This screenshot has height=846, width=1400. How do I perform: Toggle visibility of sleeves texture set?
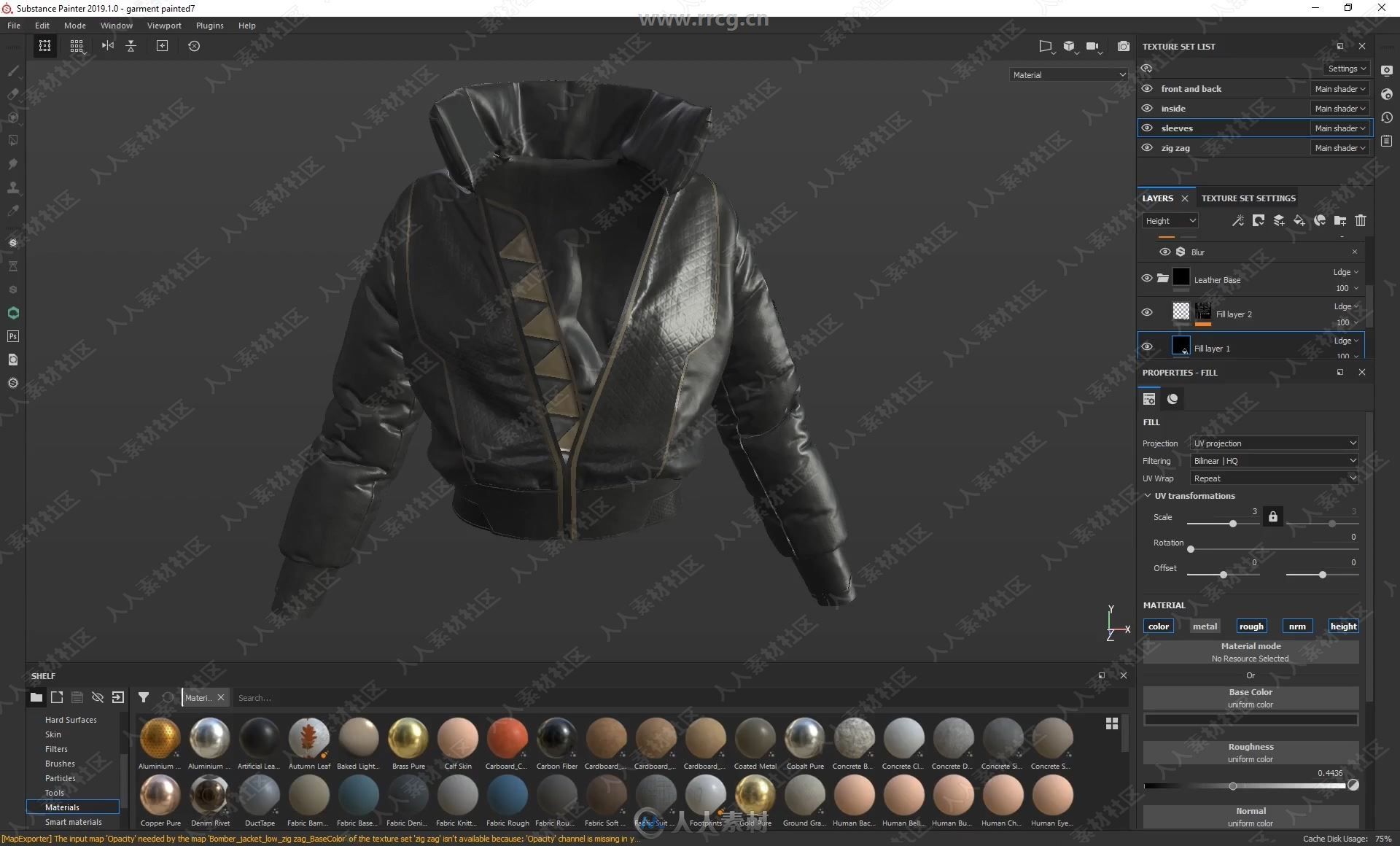click(1147, 127)
